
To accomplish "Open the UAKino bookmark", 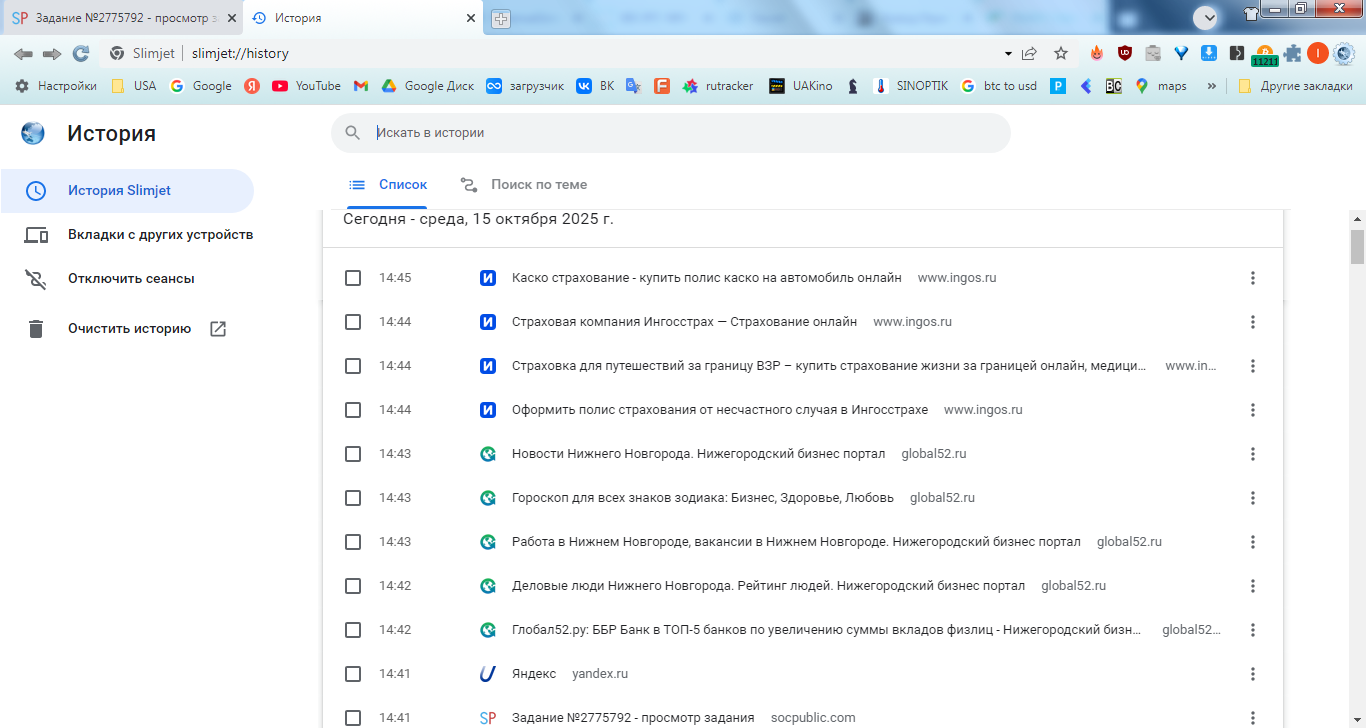I will point(800,86).
